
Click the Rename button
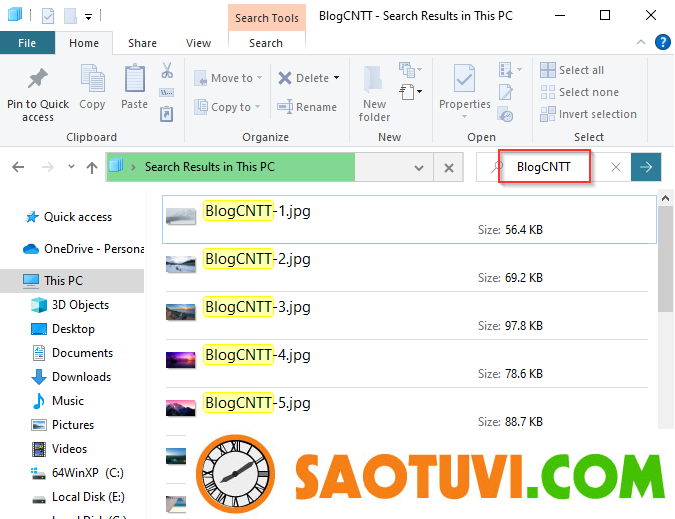tap(307, 107)
